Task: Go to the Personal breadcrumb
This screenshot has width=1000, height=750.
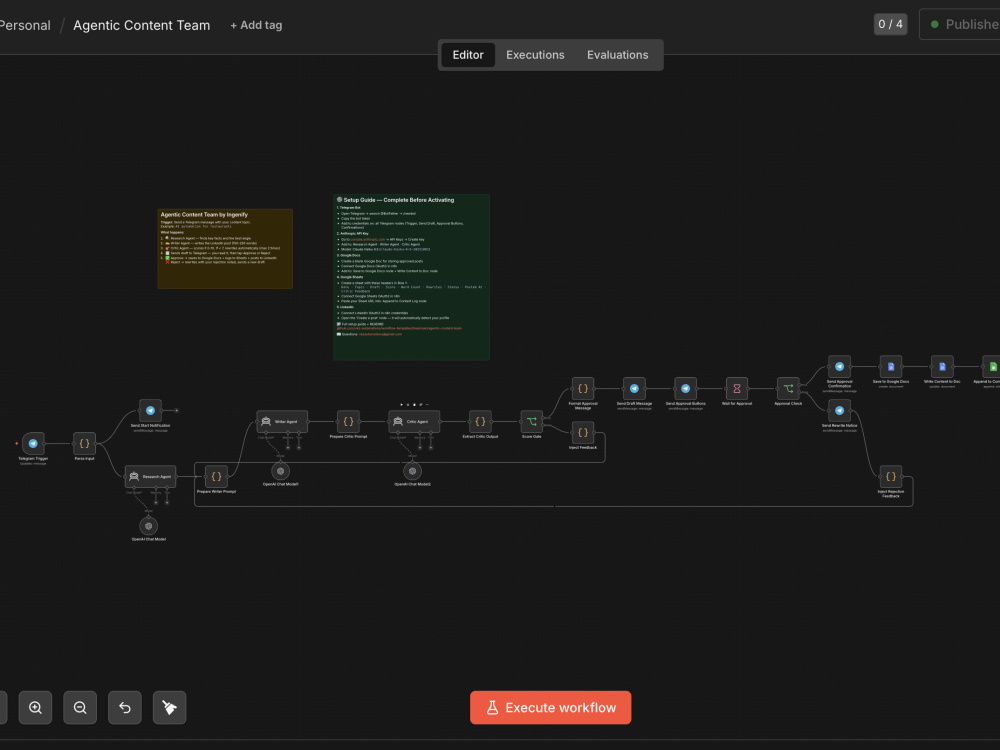Action: click(24, 26)
